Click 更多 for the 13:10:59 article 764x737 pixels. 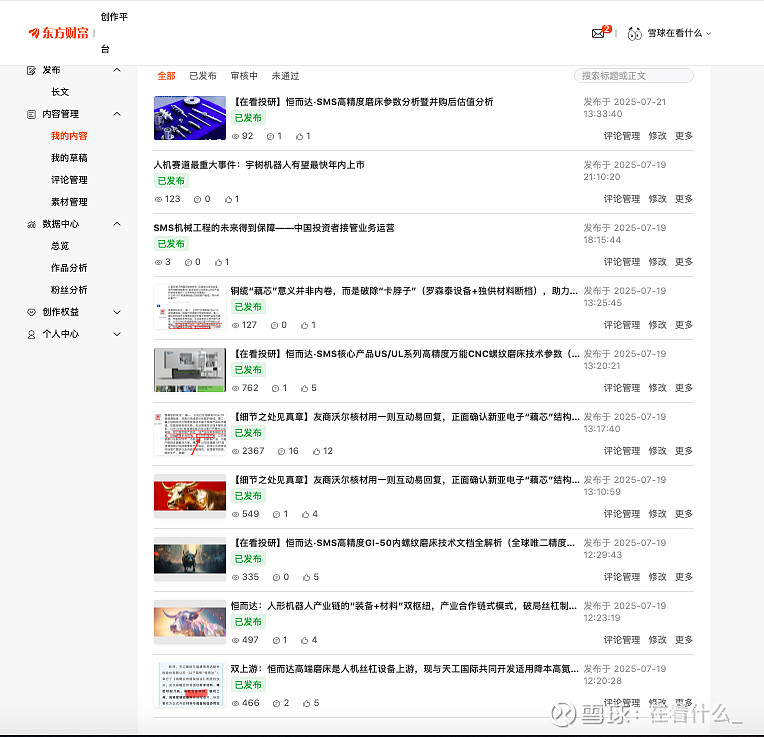684,514
